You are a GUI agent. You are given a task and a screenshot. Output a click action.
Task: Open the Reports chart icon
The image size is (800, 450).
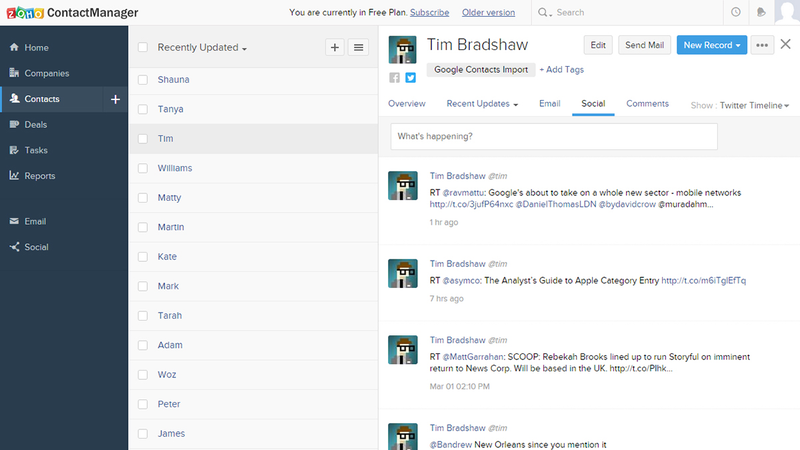point(14,176)
